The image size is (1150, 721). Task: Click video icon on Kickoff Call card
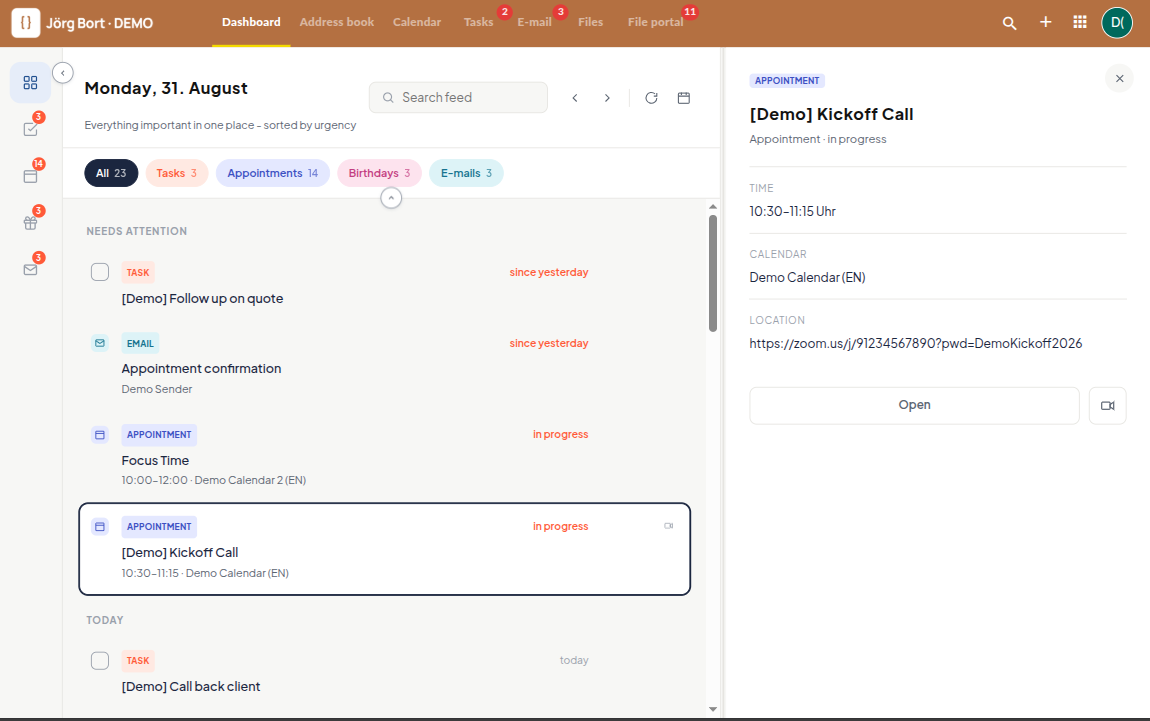tap(669, 526)
